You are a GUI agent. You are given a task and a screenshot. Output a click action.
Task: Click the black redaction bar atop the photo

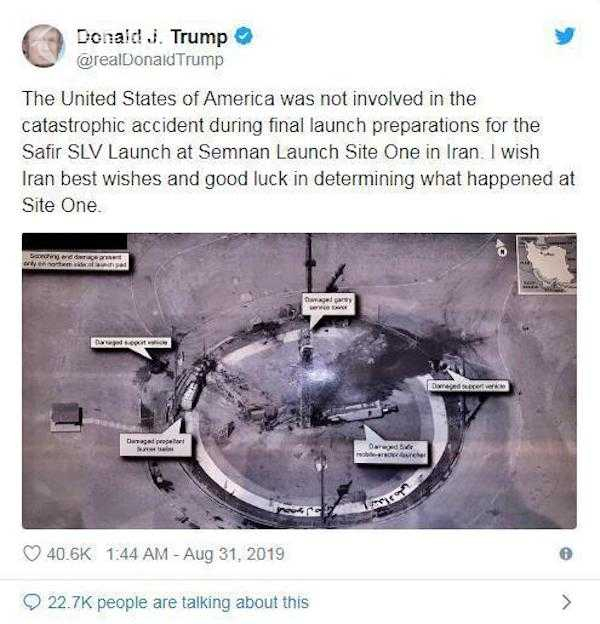[74, 241]
